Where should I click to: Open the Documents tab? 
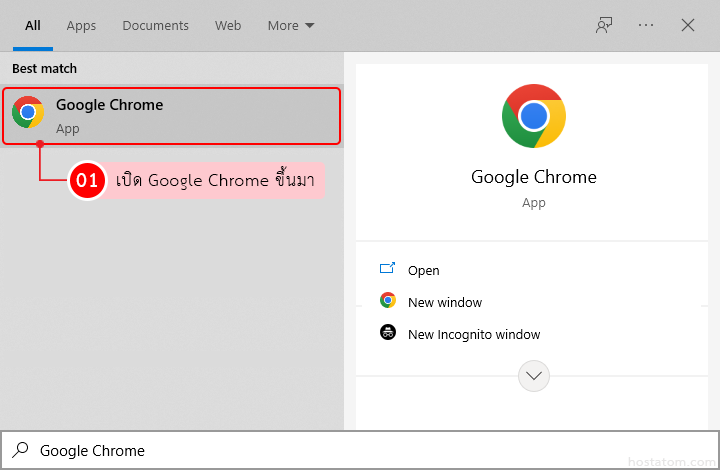point(155,26)
